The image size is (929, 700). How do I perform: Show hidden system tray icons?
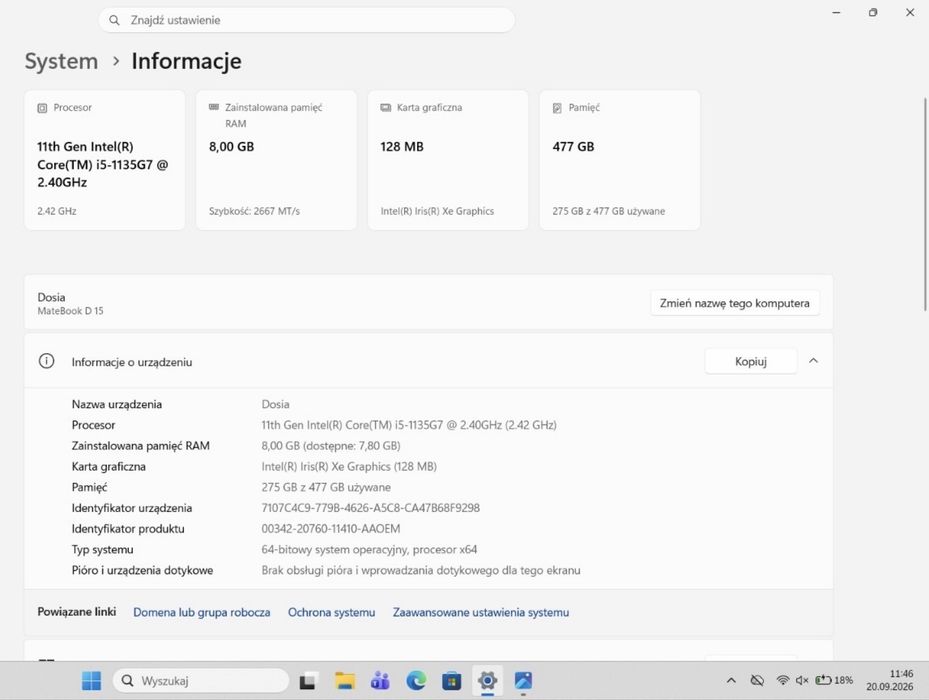(x=731, y=680)
